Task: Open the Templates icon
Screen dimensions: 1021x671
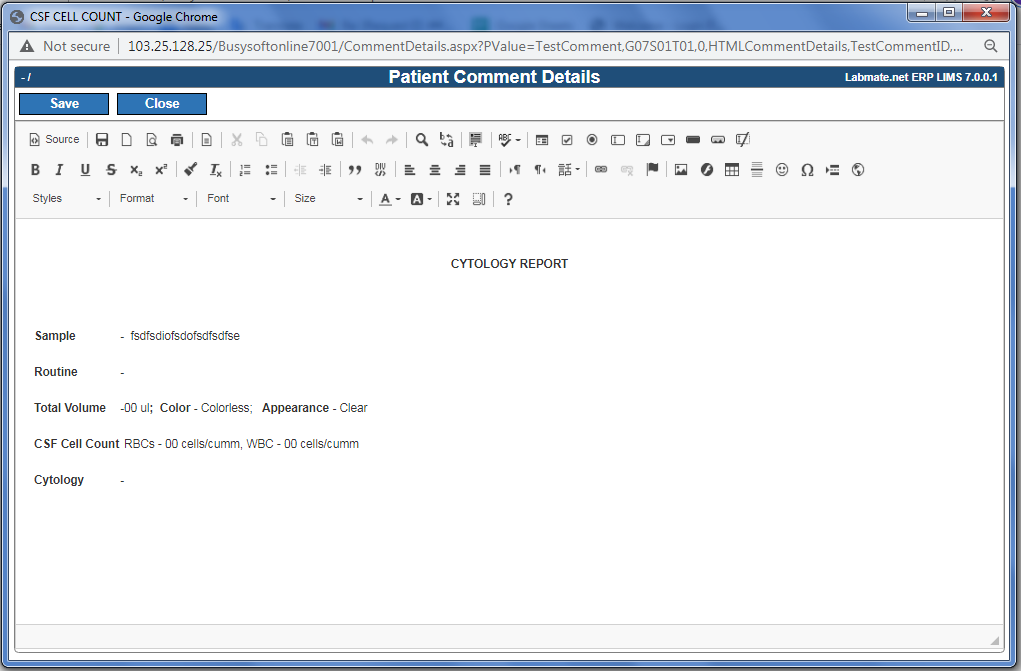Action: coord(206,139)
